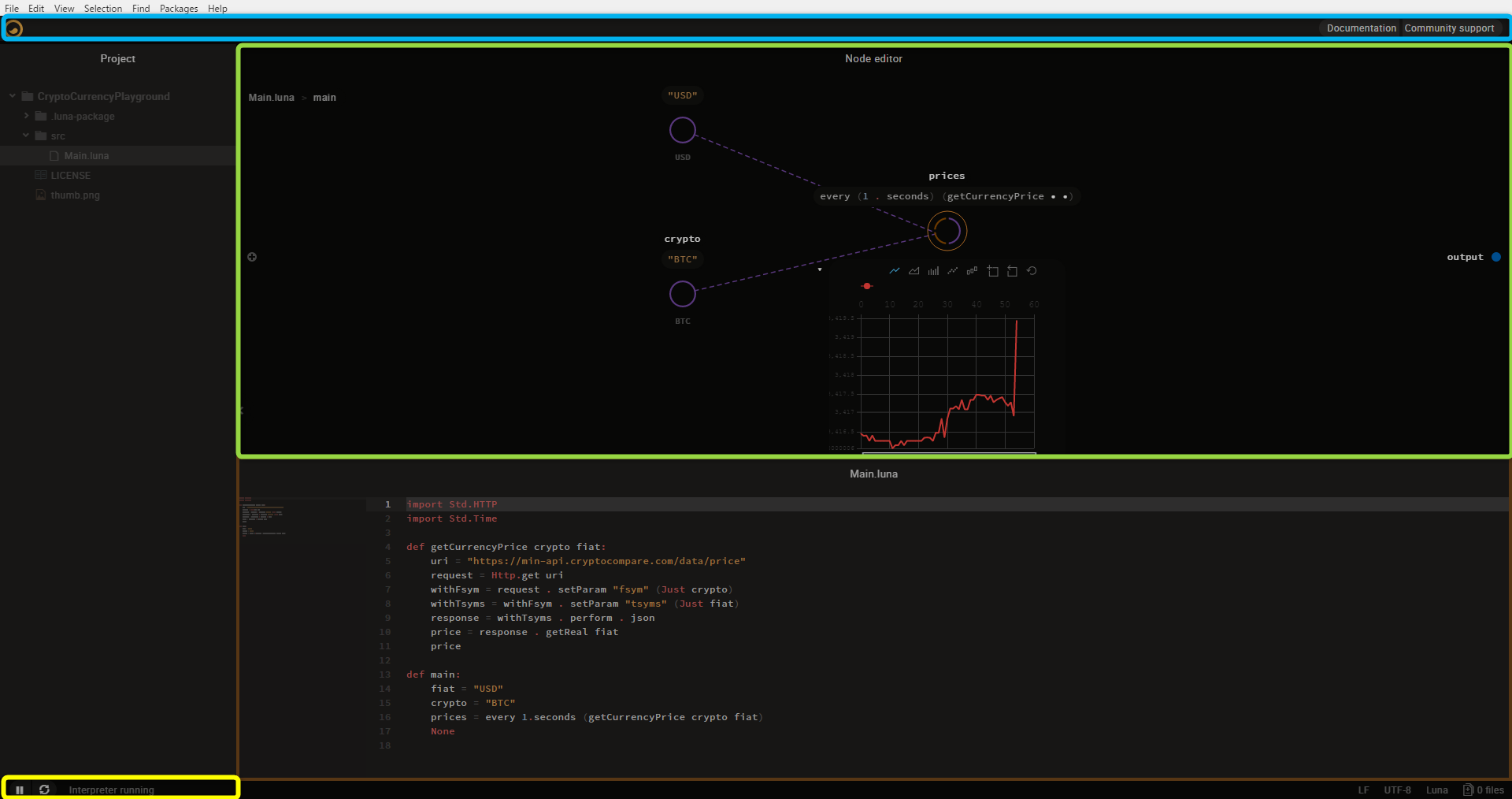Click the Community support button

tap(1449, 28)
